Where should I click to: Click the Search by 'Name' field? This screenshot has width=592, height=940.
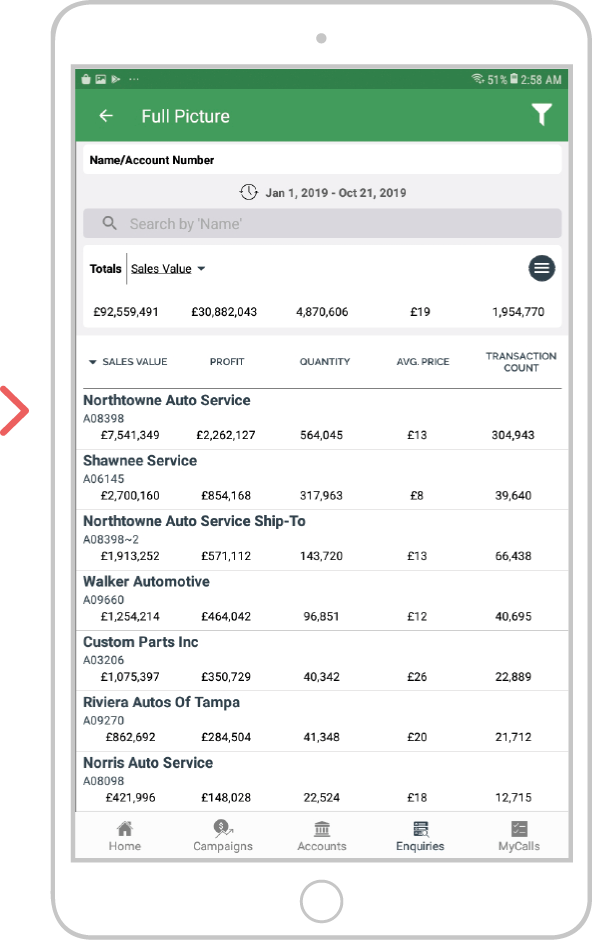pos(322,224)
